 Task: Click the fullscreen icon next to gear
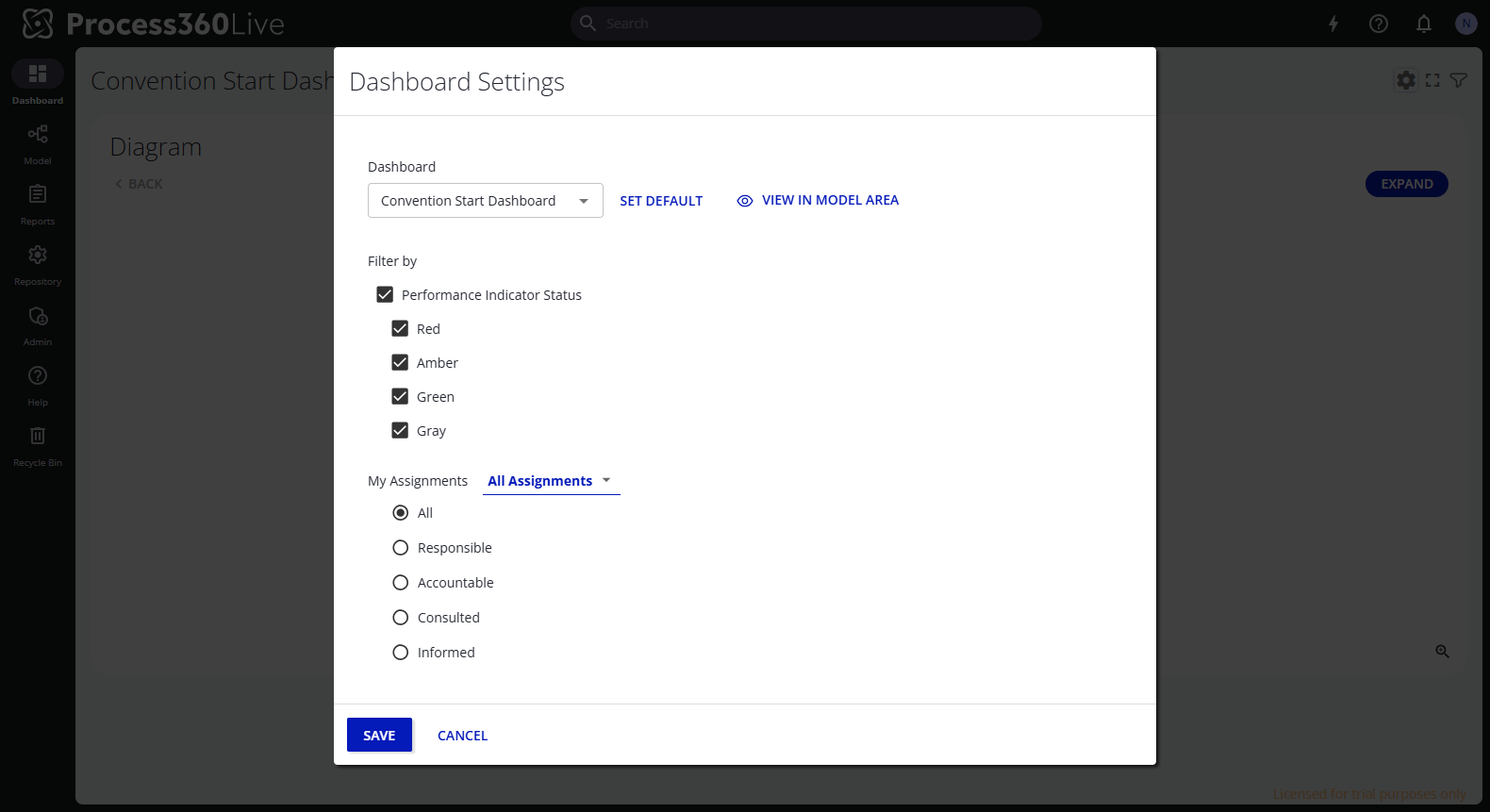1432,80
